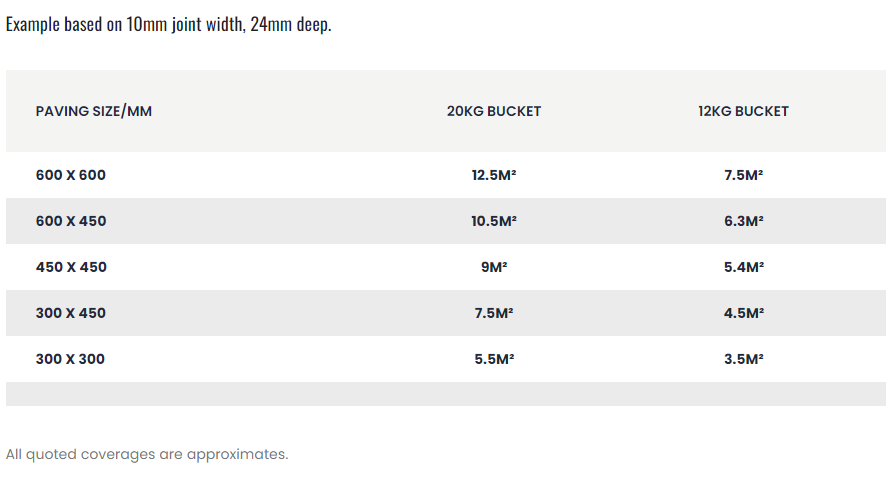Viewport: 891px width, 479px height.
Task: Click 7.5M² in the 12KG column
Action: pyautogui.click(x=743, y=175)
